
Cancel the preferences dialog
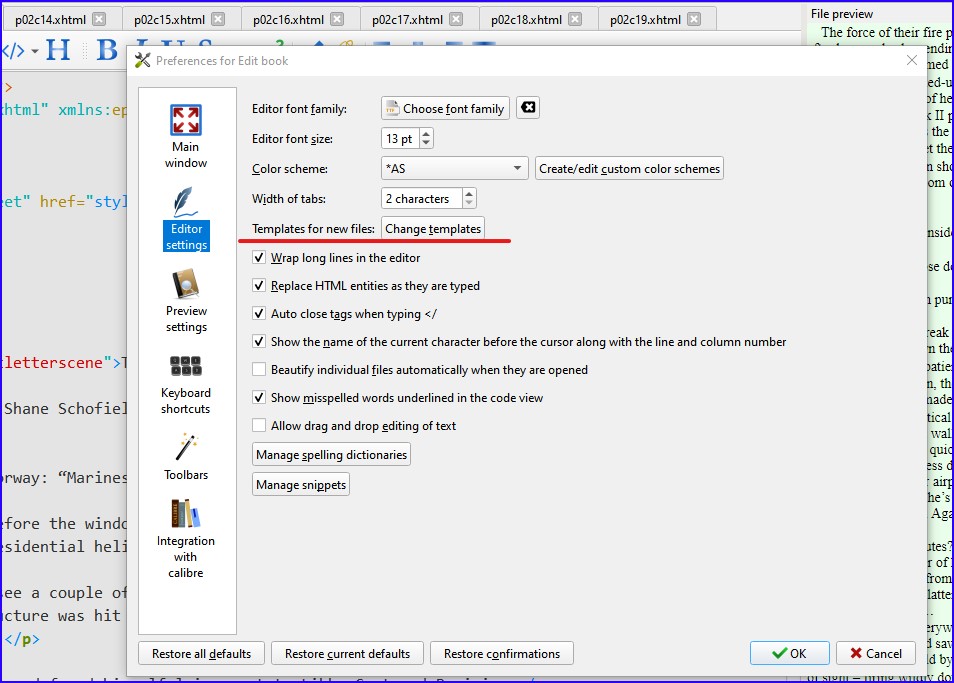pos(876,653)
